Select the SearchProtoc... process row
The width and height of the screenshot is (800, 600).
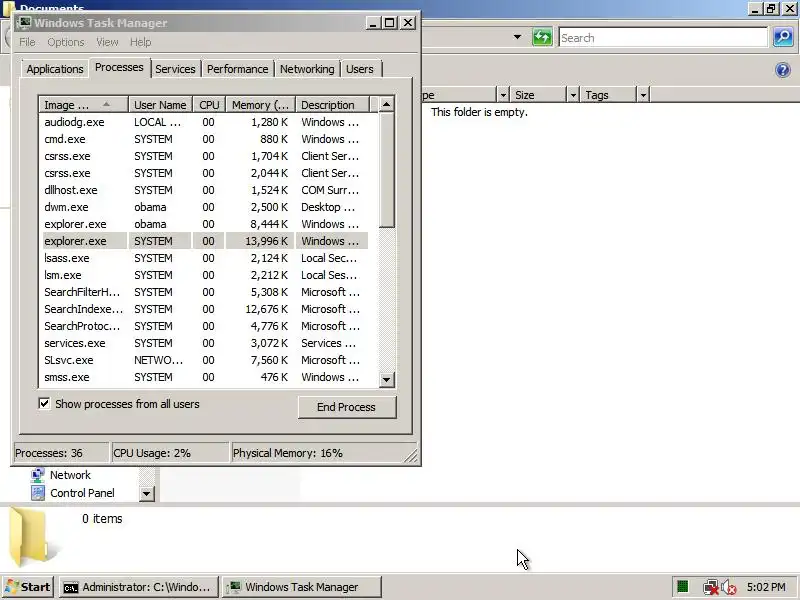pyautogui.click(x=205, y=326)
